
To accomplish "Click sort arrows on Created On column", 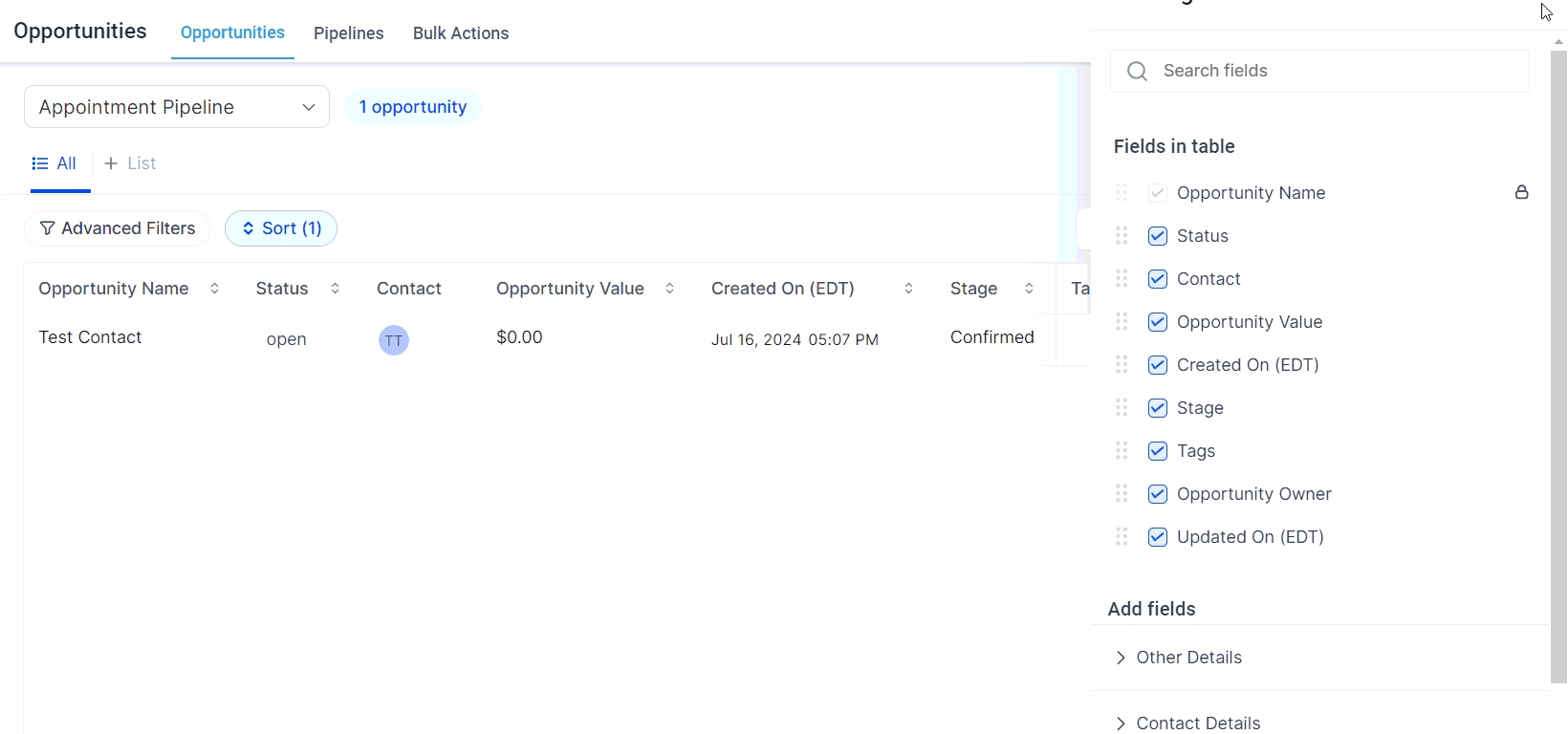I will pos(909,289).
